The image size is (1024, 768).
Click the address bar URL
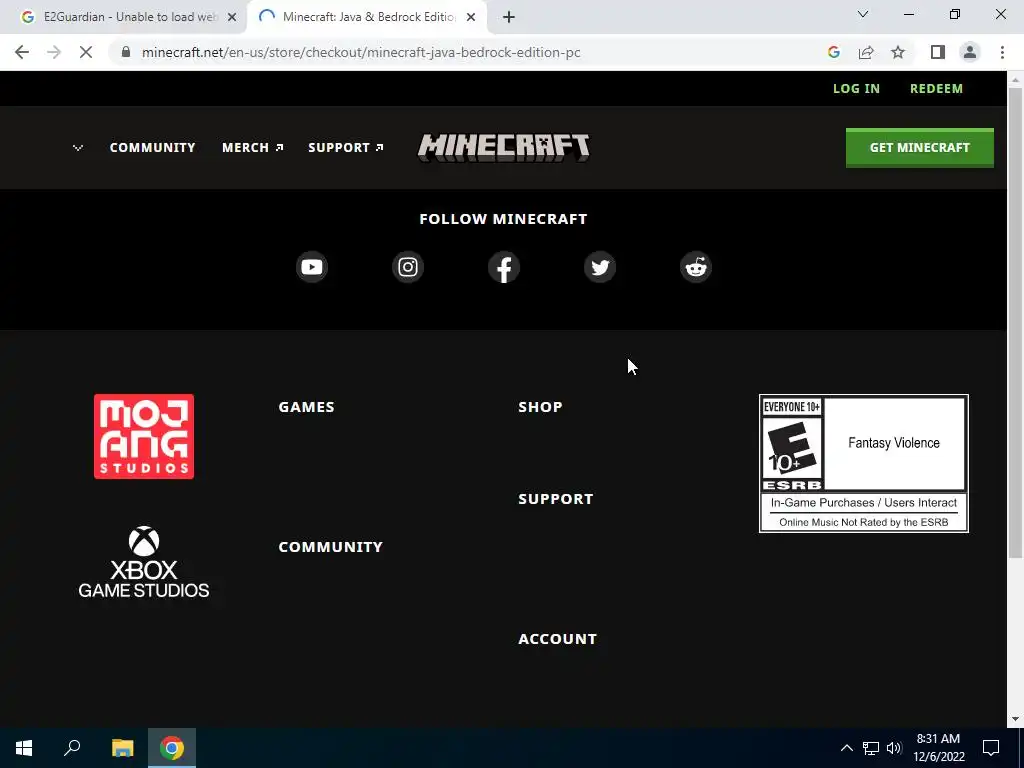point(361,52)
